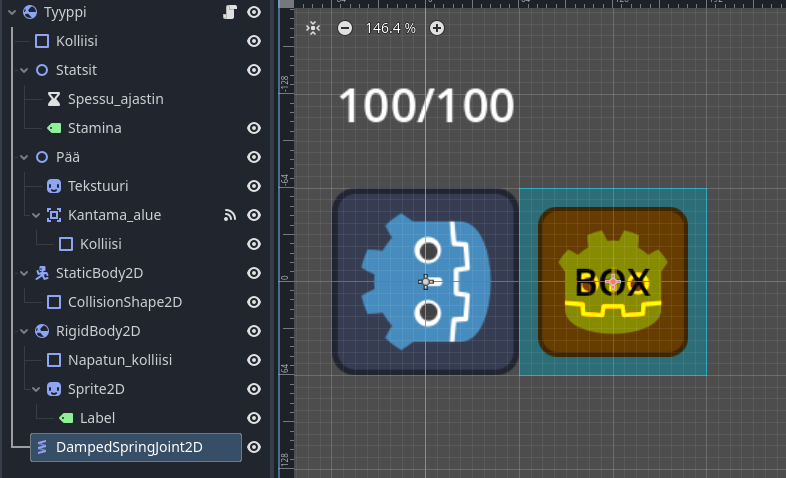Open the script attached to Tyyppi

pos(230,12)
